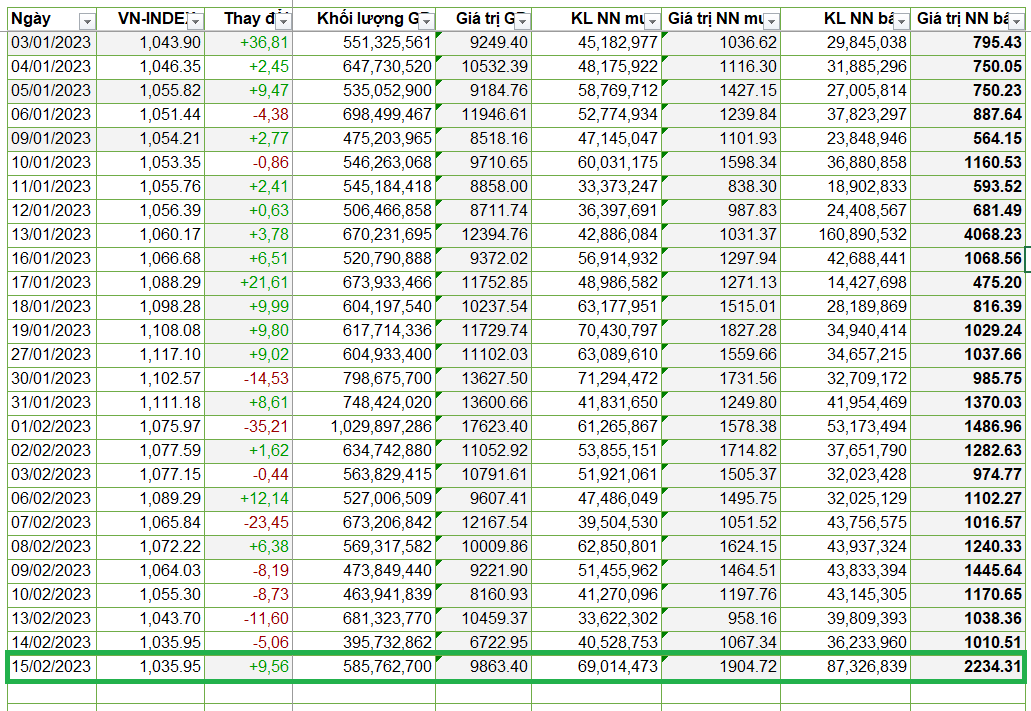The height and width of the screenshot is (711, 1031).
Task: Click foreign buy volume 45,182,977
Action: point(596,43)
